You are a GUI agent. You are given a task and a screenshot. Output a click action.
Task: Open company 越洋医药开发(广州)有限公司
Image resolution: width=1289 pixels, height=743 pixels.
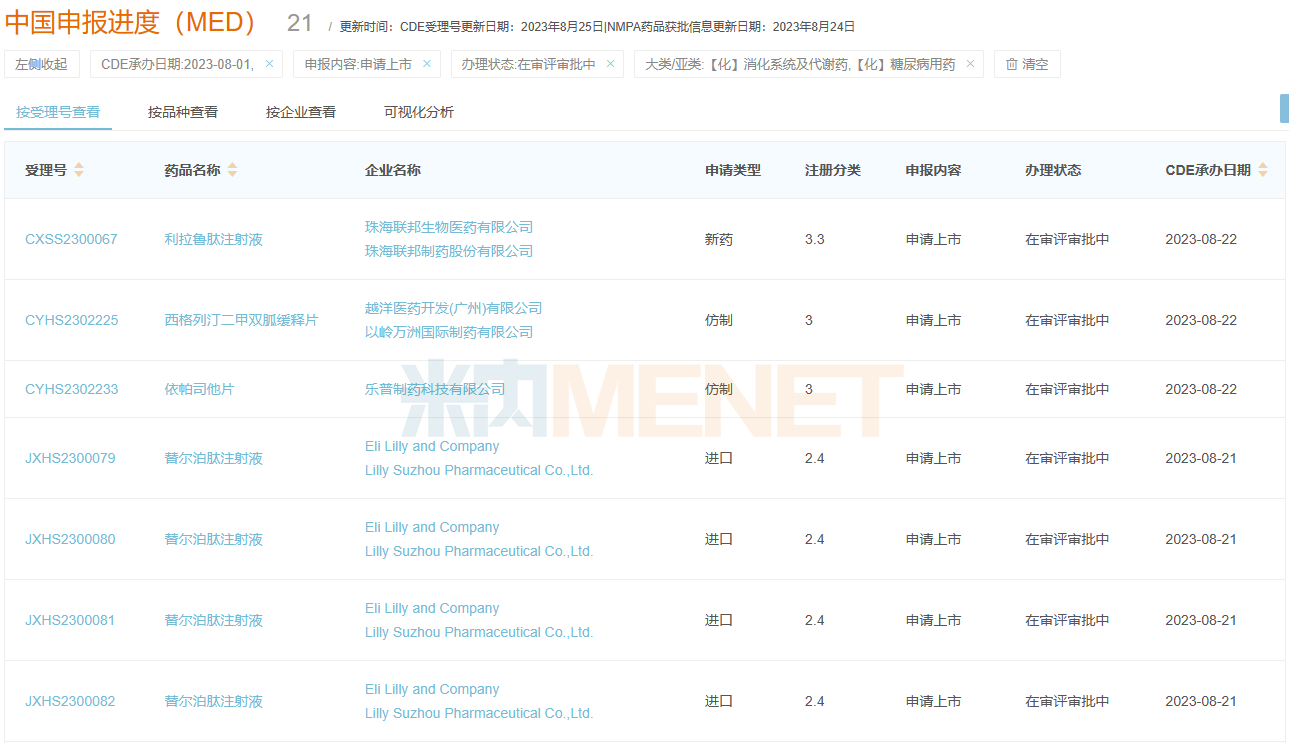pos(454,308)
